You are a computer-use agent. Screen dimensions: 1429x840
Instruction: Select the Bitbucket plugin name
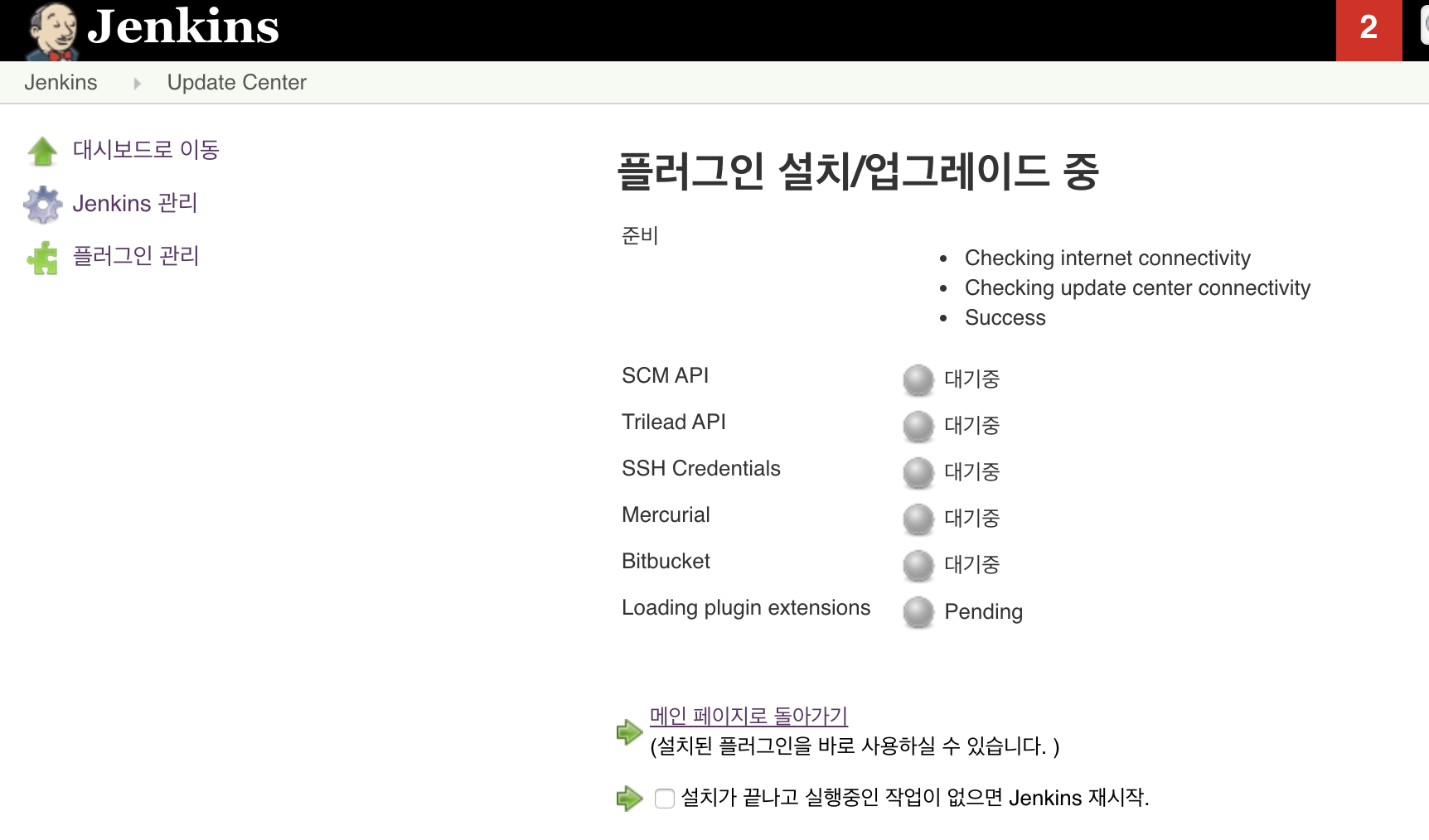click(x=666, y=561)
